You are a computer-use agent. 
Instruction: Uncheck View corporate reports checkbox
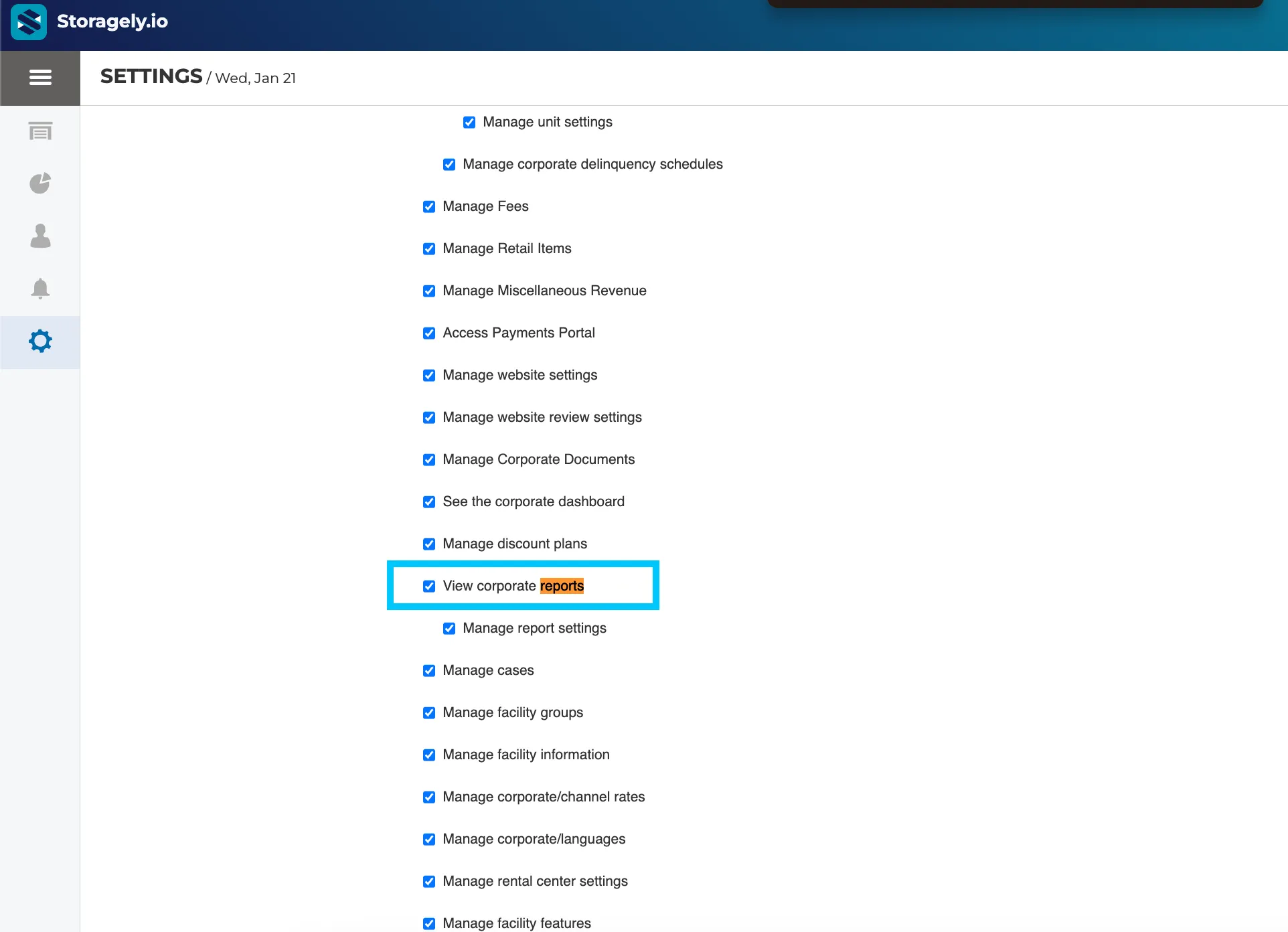point(429,586)
